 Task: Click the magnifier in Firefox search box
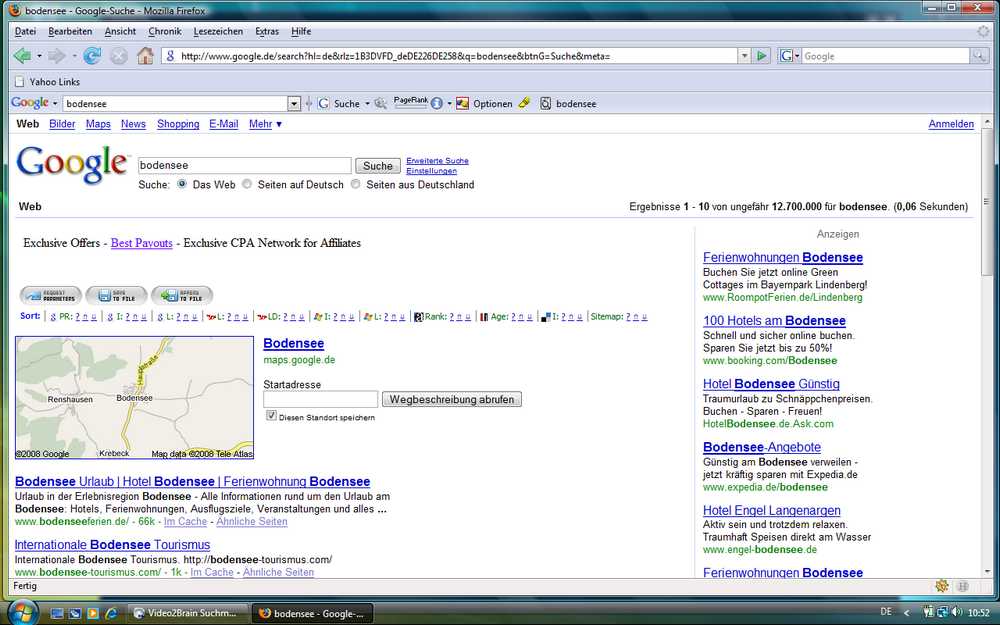[979, 56]
